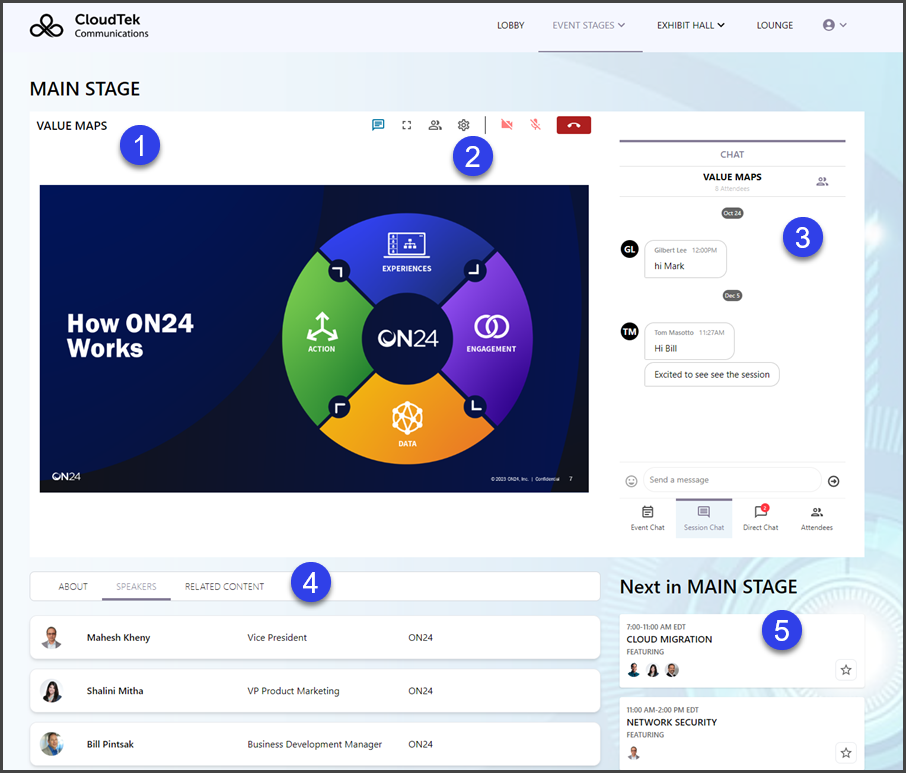Favorite the CLOUD MIGRATION session star
This screenshot has width=906, height=773.
click(846, 670)
